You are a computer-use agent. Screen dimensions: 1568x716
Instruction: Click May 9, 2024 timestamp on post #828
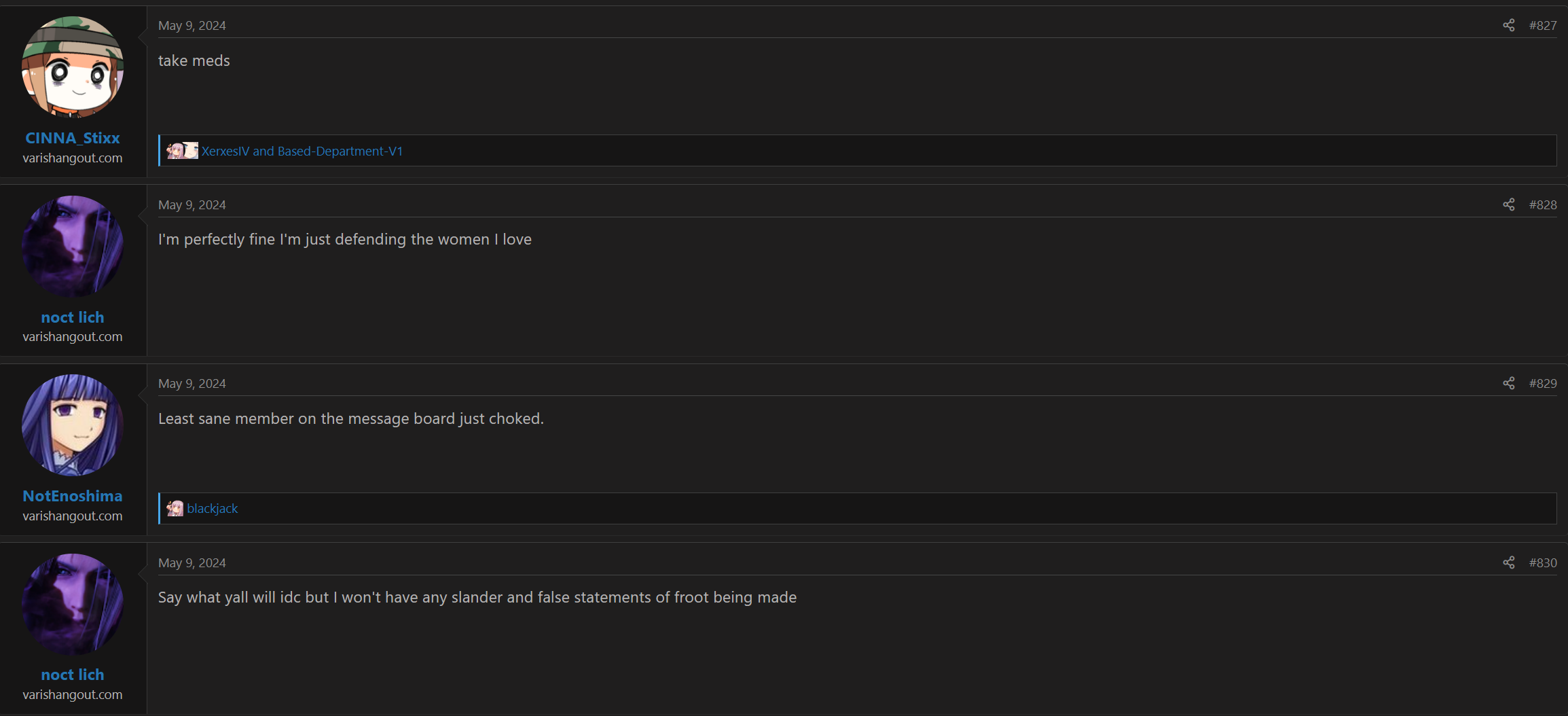tap(192, 204)
